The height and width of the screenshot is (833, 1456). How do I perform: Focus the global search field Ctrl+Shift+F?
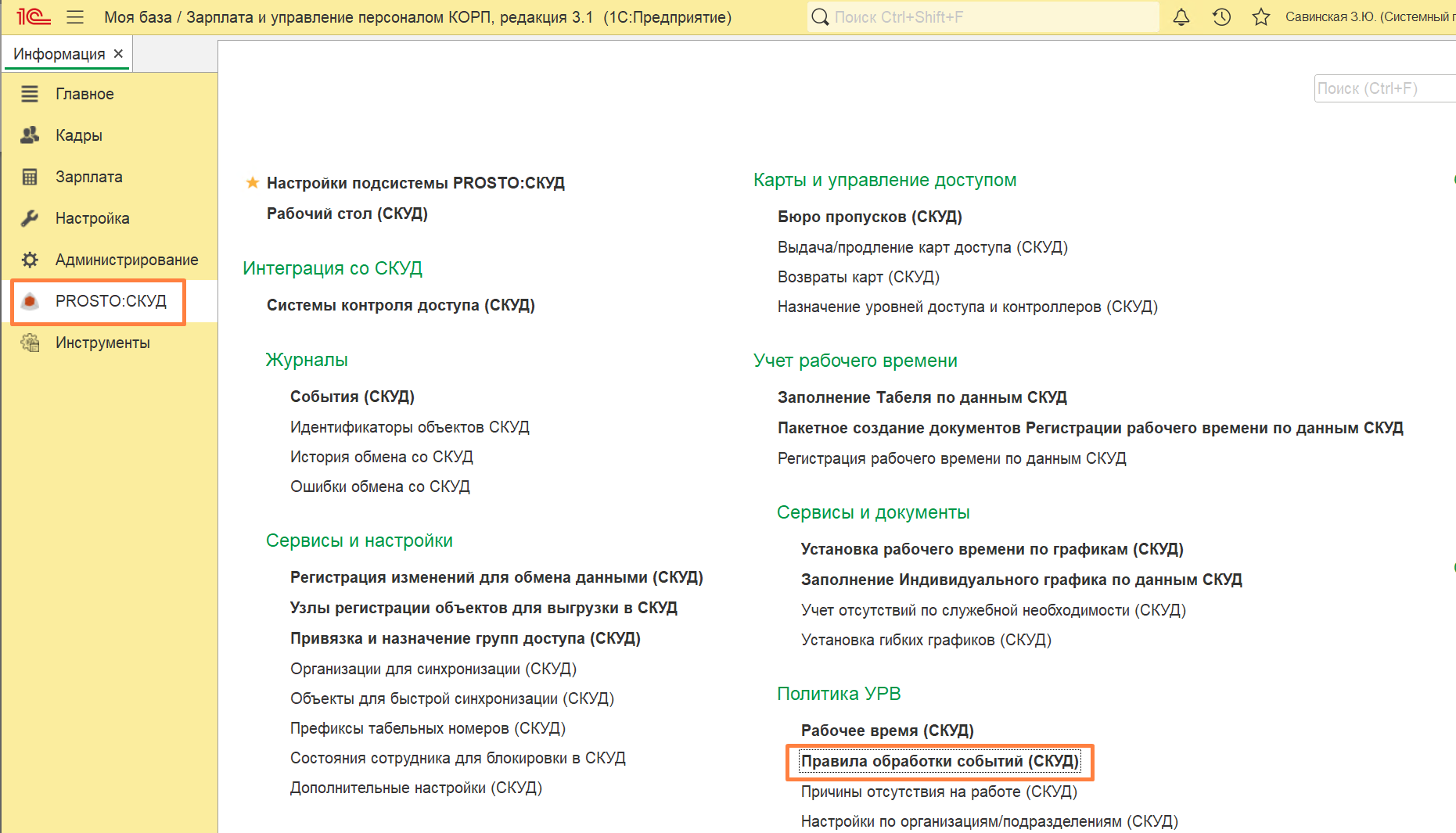(983, 16)
